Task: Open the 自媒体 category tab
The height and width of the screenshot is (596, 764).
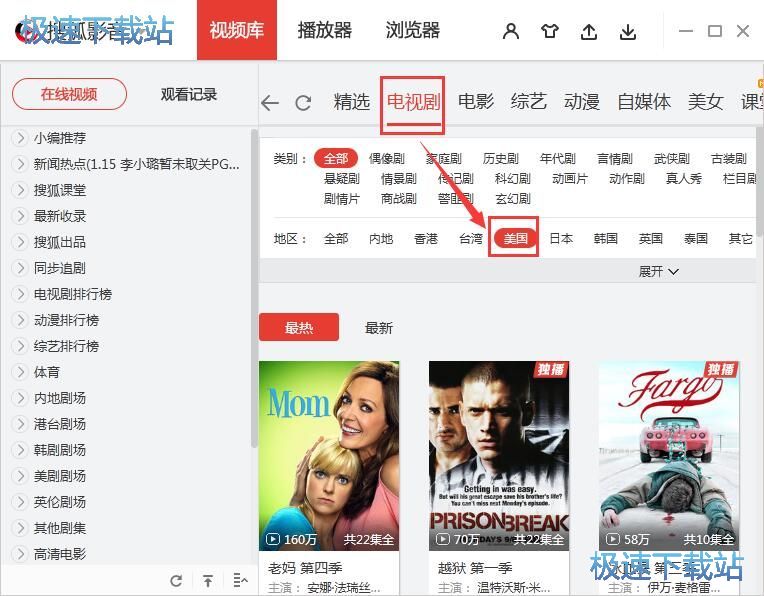Action: [x=644, y=102]
